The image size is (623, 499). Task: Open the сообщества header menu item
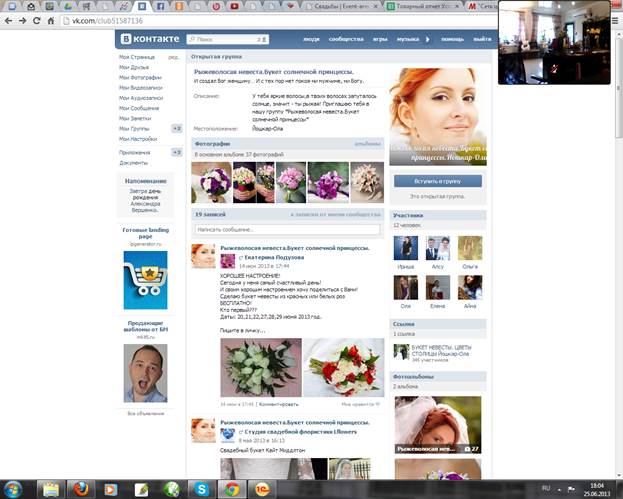click(346, 39)
